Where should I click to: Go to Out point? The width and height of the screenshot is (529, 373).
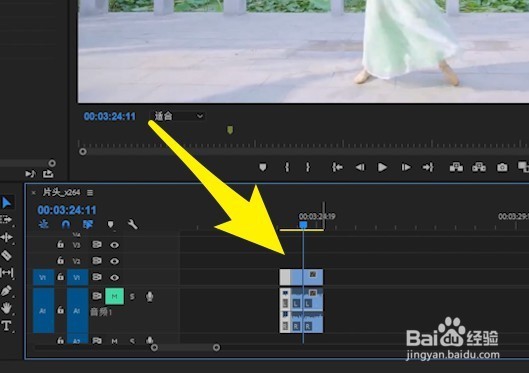[428, 167]
